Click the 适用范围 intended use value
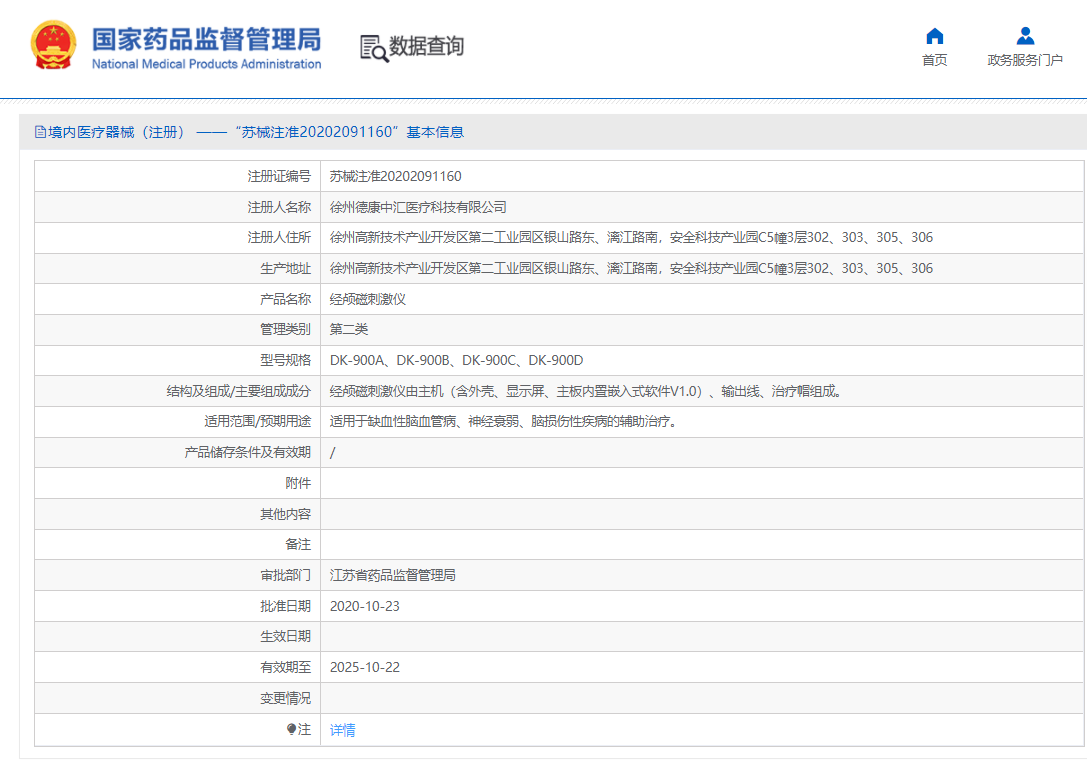 point(503,421)
